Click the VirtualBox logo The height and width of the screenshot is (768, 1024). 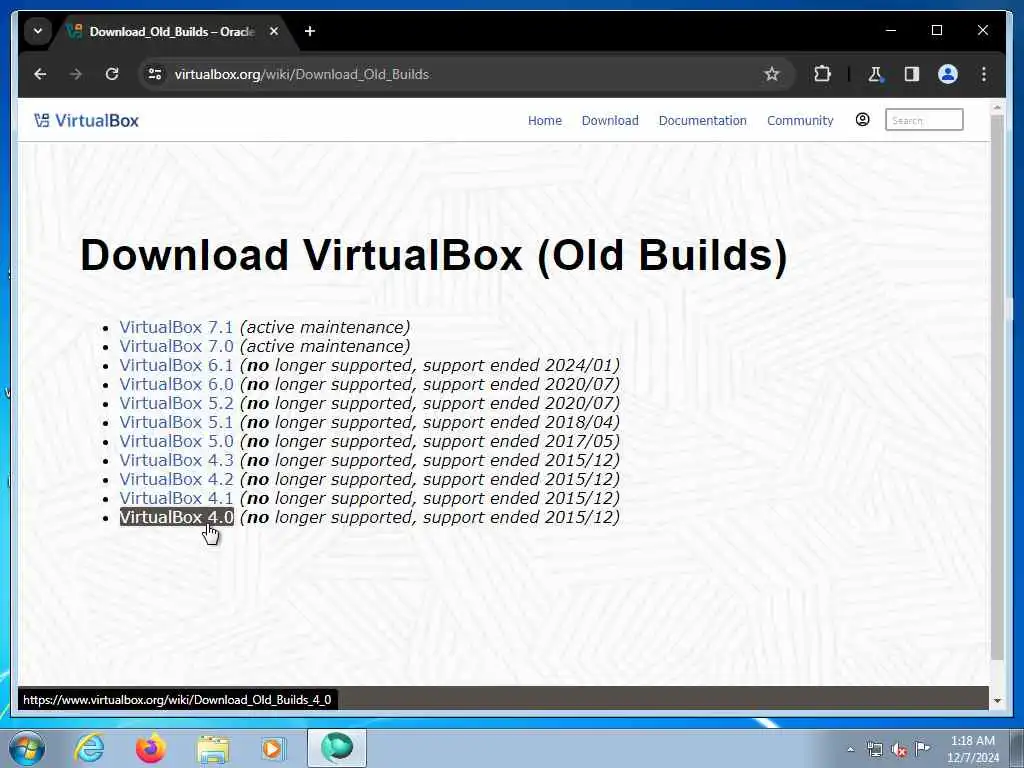pos(86,121)
